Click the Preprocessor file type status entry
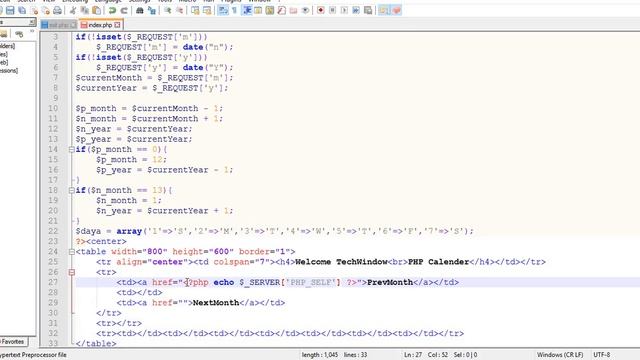This screenshot has width=640, height=360. click(x=33, y=355)
